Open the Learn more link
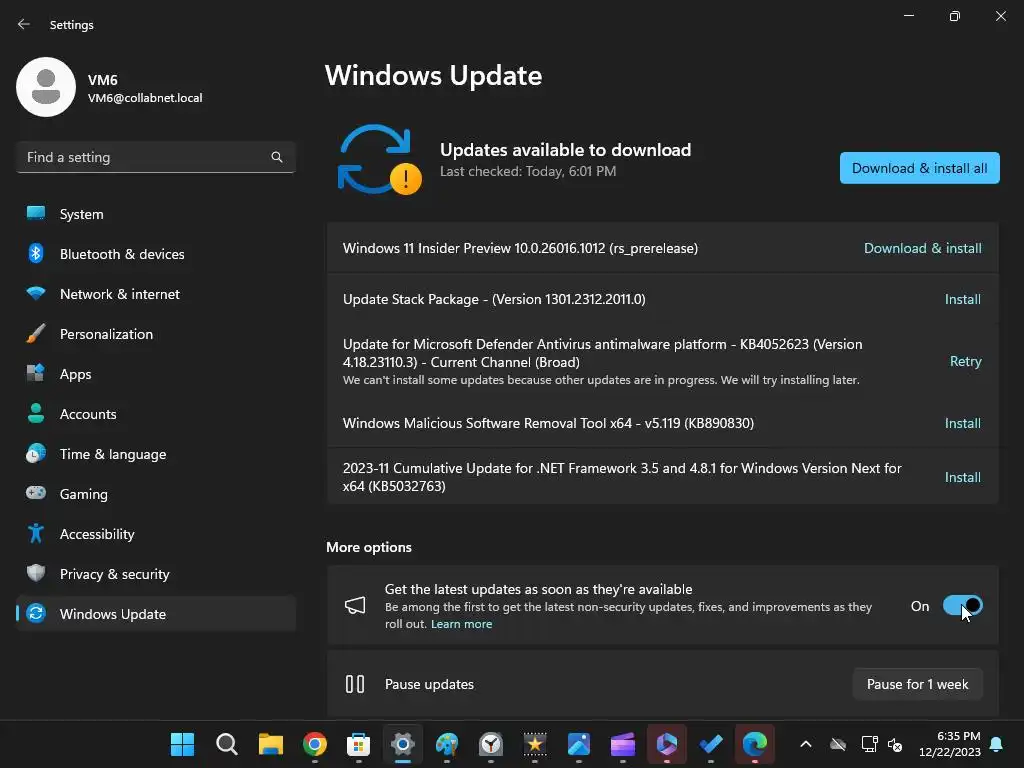 click(461, 624)
